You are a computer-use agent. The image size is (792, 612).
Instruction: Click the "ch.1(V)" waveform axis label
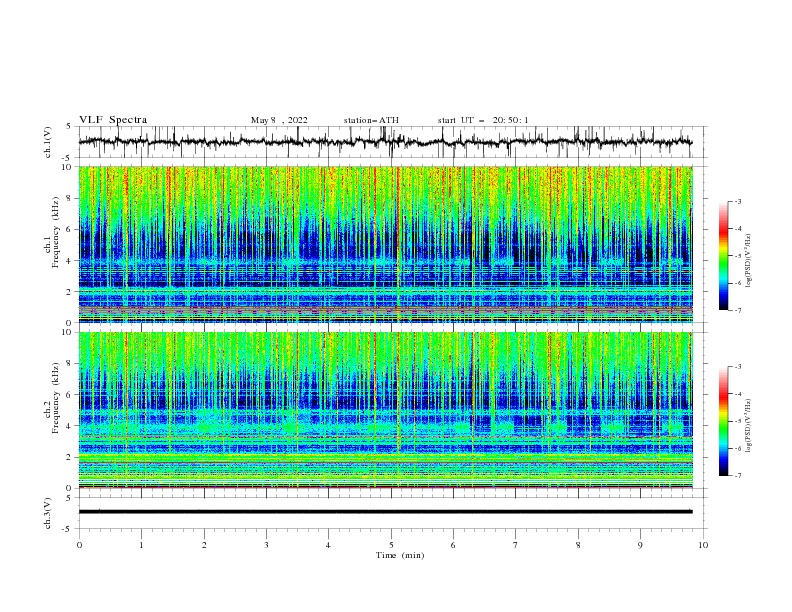point(48,142)
